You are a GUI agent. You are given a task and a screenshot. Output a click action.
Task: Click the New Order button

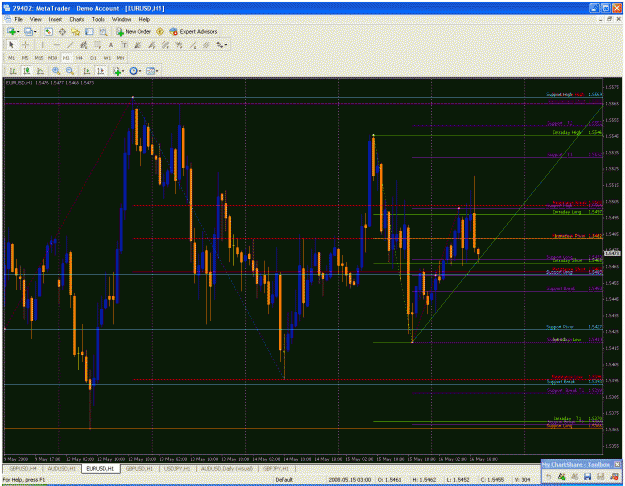pos(134,31)
